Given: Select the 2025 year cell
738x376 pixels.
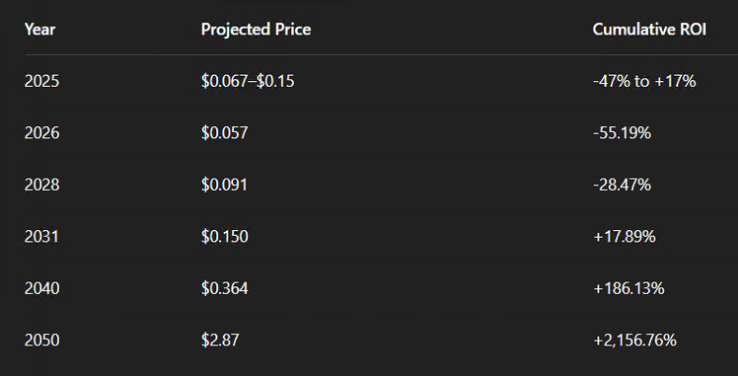Looking at the screenshot, I should coord(42,81).
